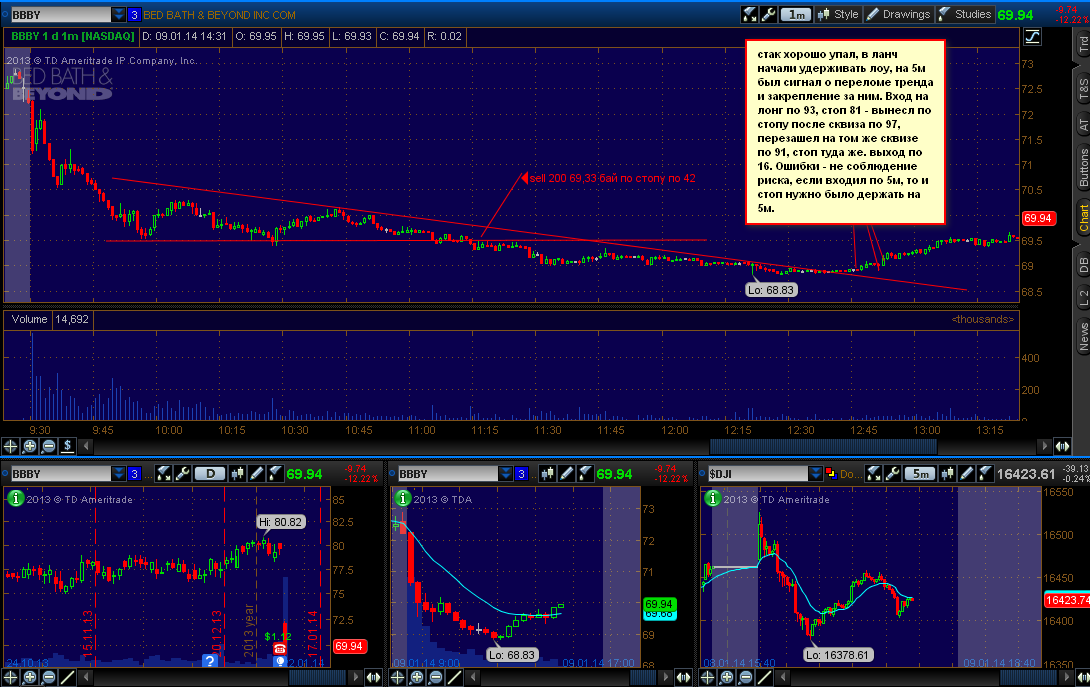This screenshot has height=687, width=1090.
Task: Select trendline tool under middle chart
Action: (x=455, y=677)
